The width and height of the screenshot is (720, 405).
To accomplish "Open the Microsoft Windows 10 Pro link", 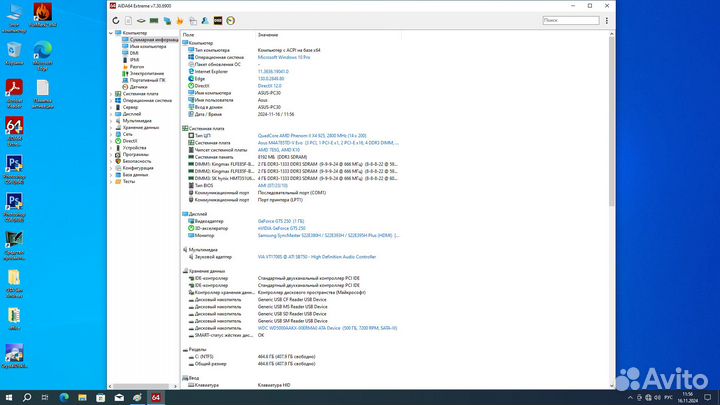I will 284,57.
